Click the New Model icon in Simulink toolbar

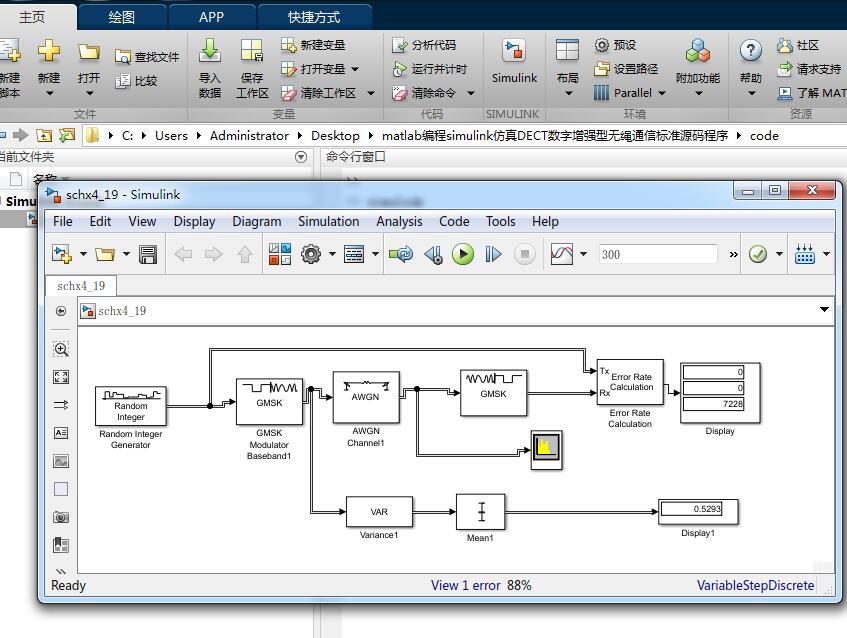(x=62, y=254)
